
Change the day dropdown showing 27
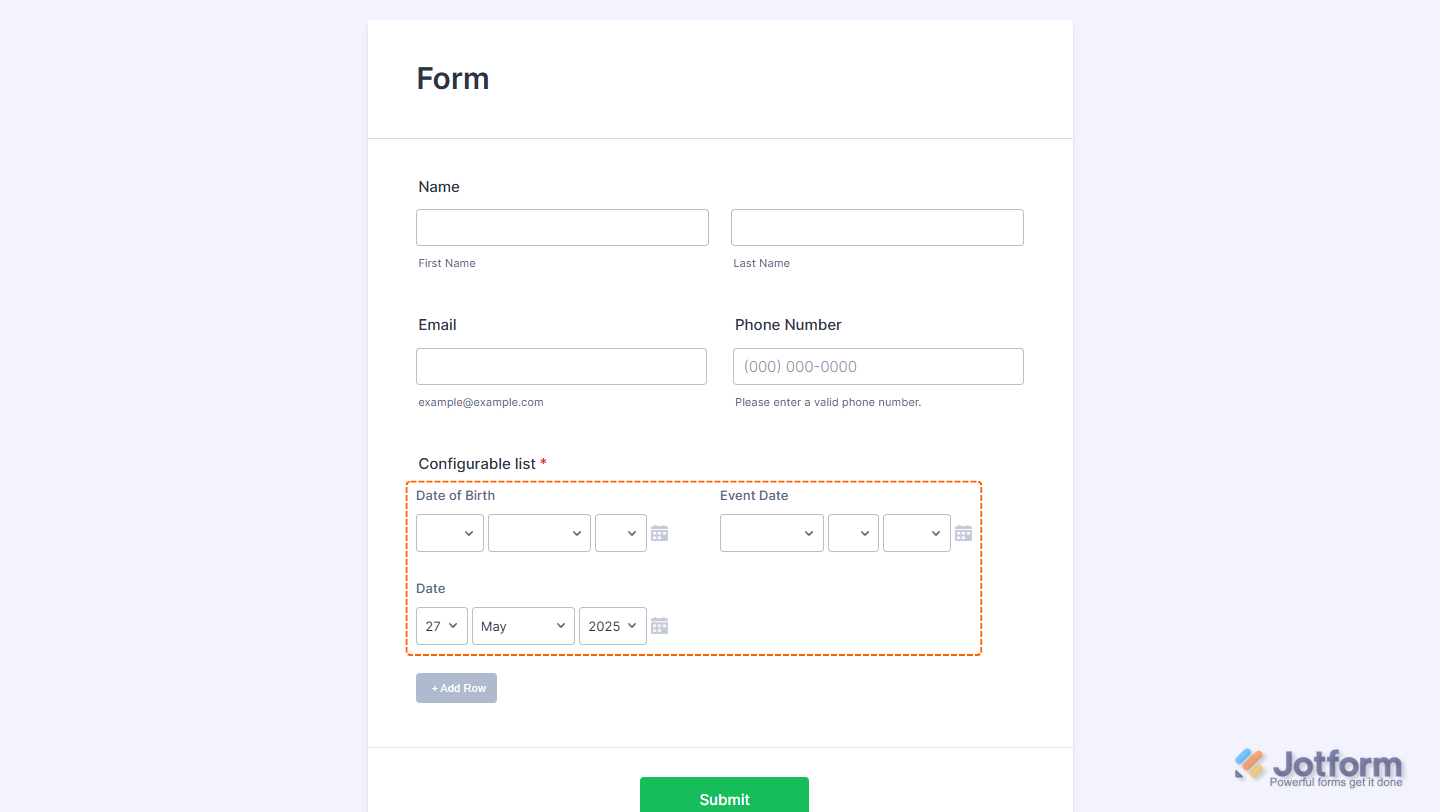tap(442, 626)
